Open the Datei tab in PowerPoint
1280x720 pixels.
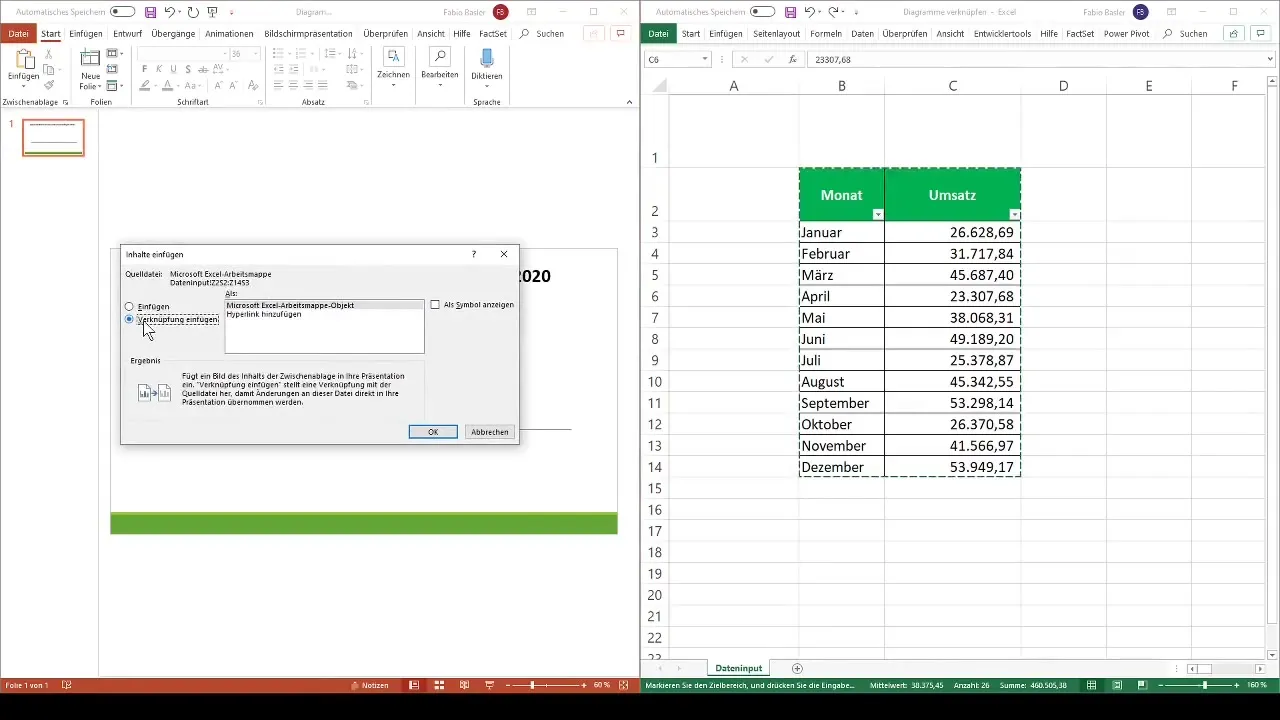coord(18,33)
